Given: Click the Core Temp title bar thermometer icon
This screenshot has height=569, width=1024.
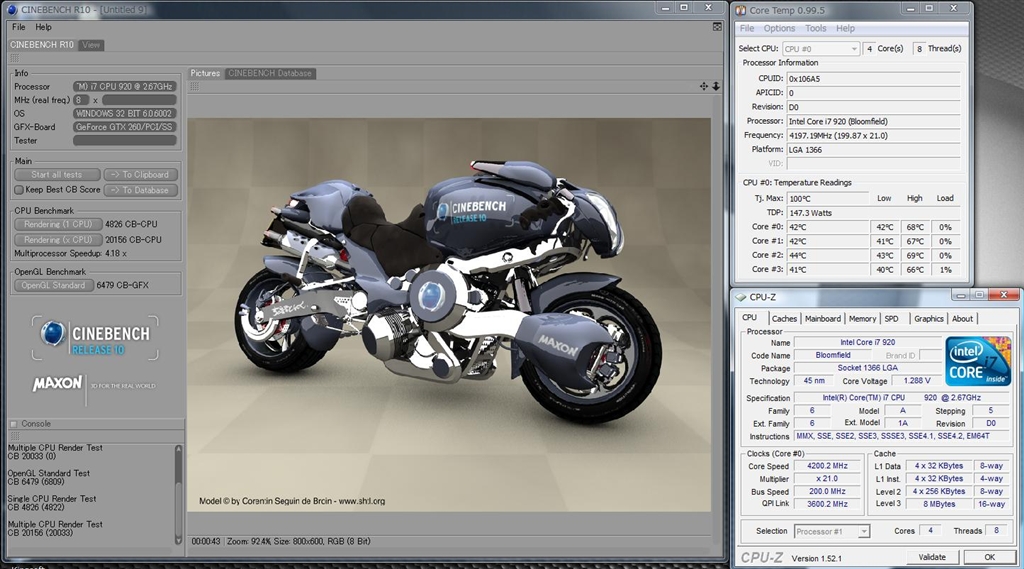Looking at the screenshot, I should click(741, 10).
